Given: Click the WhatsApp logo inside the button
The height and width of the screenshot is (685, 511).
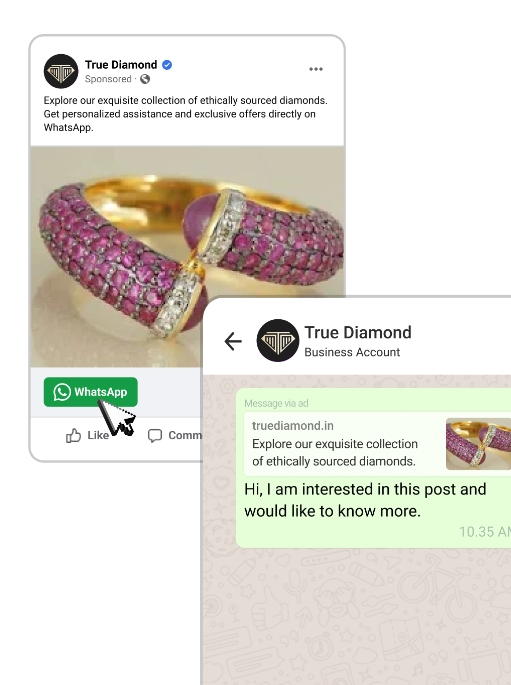Looking at the screenshot, I should click(62, 392).
